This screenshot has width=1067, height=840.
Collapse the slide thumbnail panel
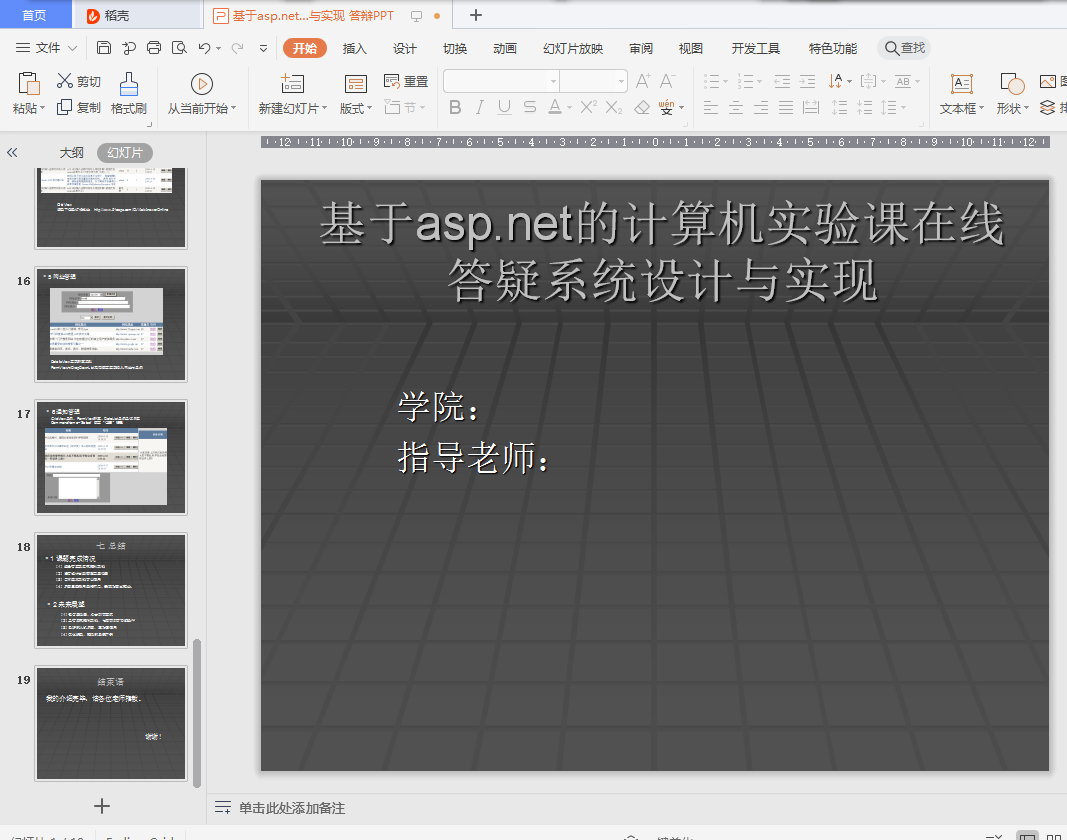pos(12,152)
